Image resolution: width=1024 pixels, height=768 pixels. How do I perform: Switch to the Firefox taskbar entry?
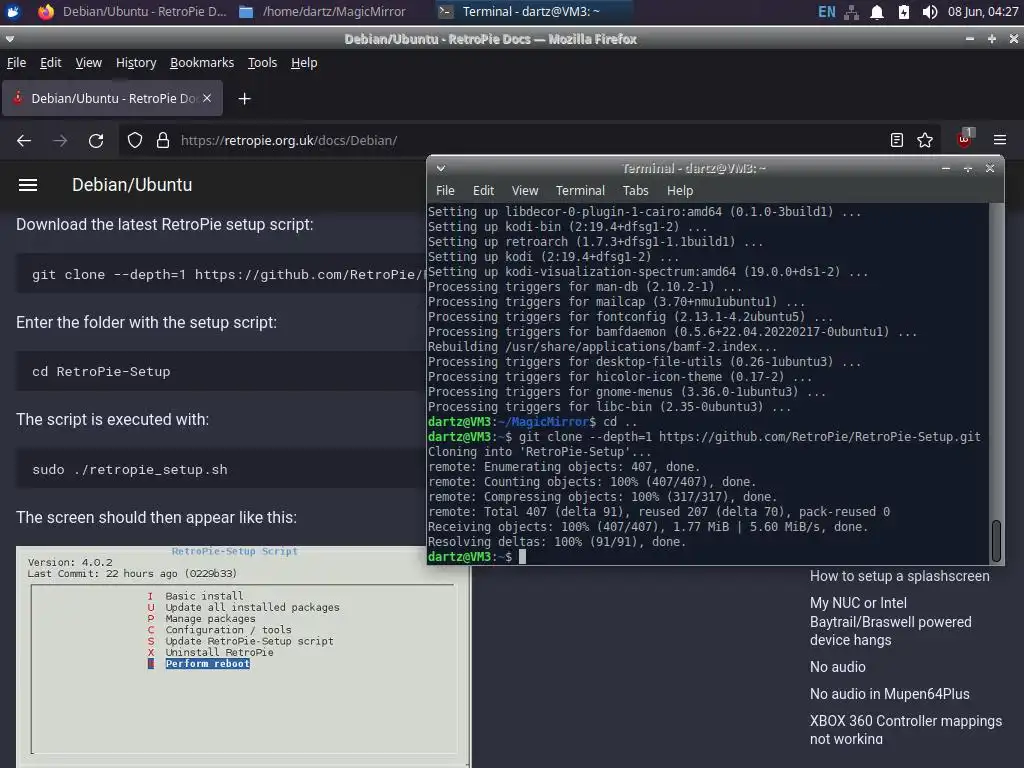point(131,12)
